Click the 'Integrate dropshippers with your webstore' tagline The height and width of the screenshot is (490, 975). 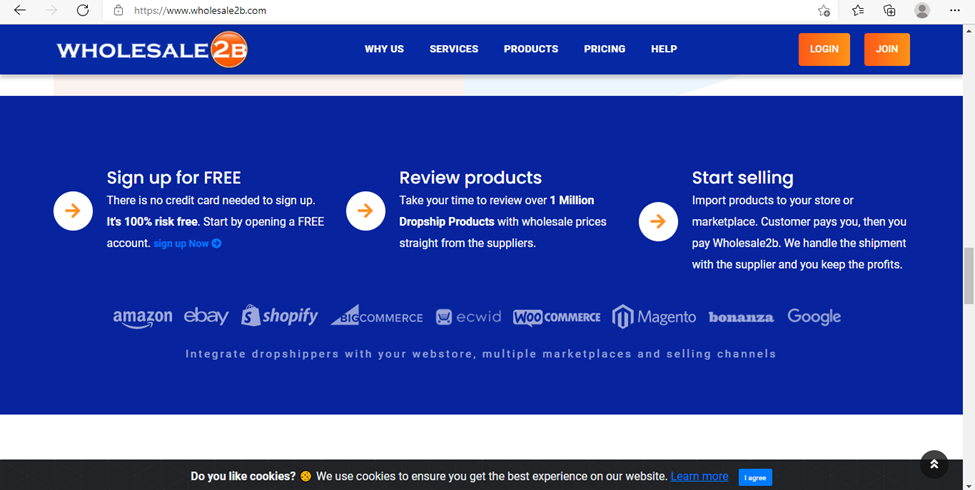pos(481,354)
